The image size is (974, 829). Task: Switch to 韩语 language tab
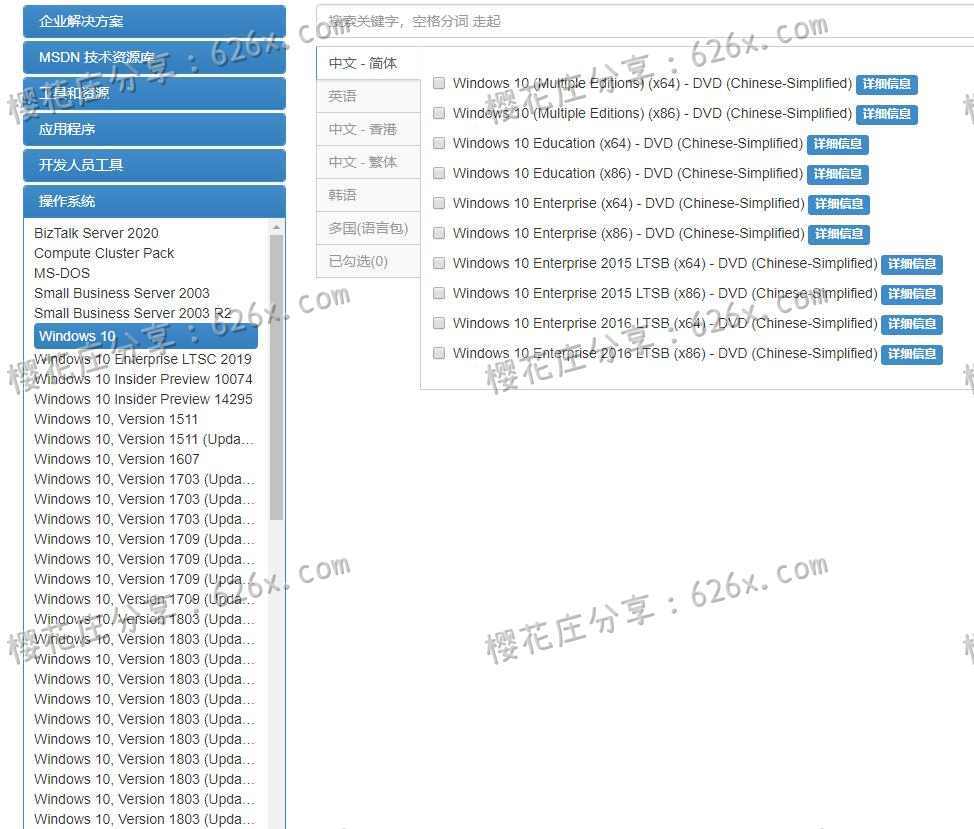point(368,195)
